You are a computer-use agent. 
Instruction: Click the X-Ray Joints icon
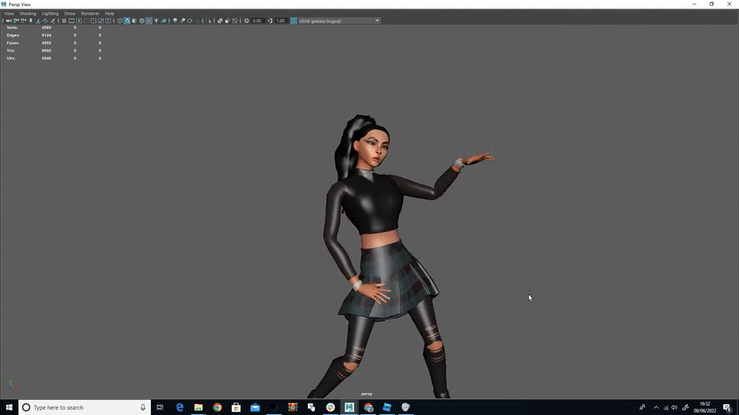(235, 21)
